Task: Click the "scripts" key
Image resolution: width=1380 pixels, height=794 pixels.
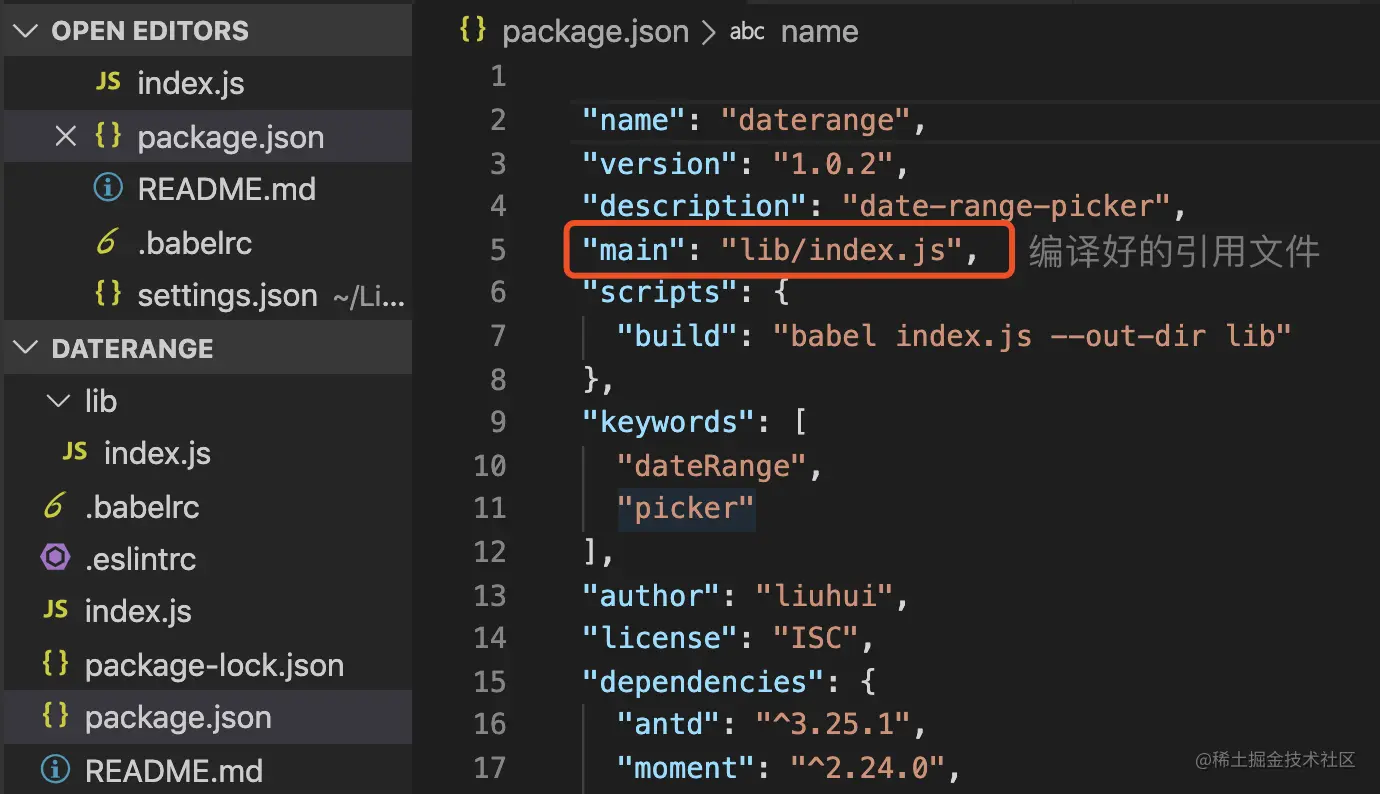Action: pyautogui.click(x=660, y=292)
